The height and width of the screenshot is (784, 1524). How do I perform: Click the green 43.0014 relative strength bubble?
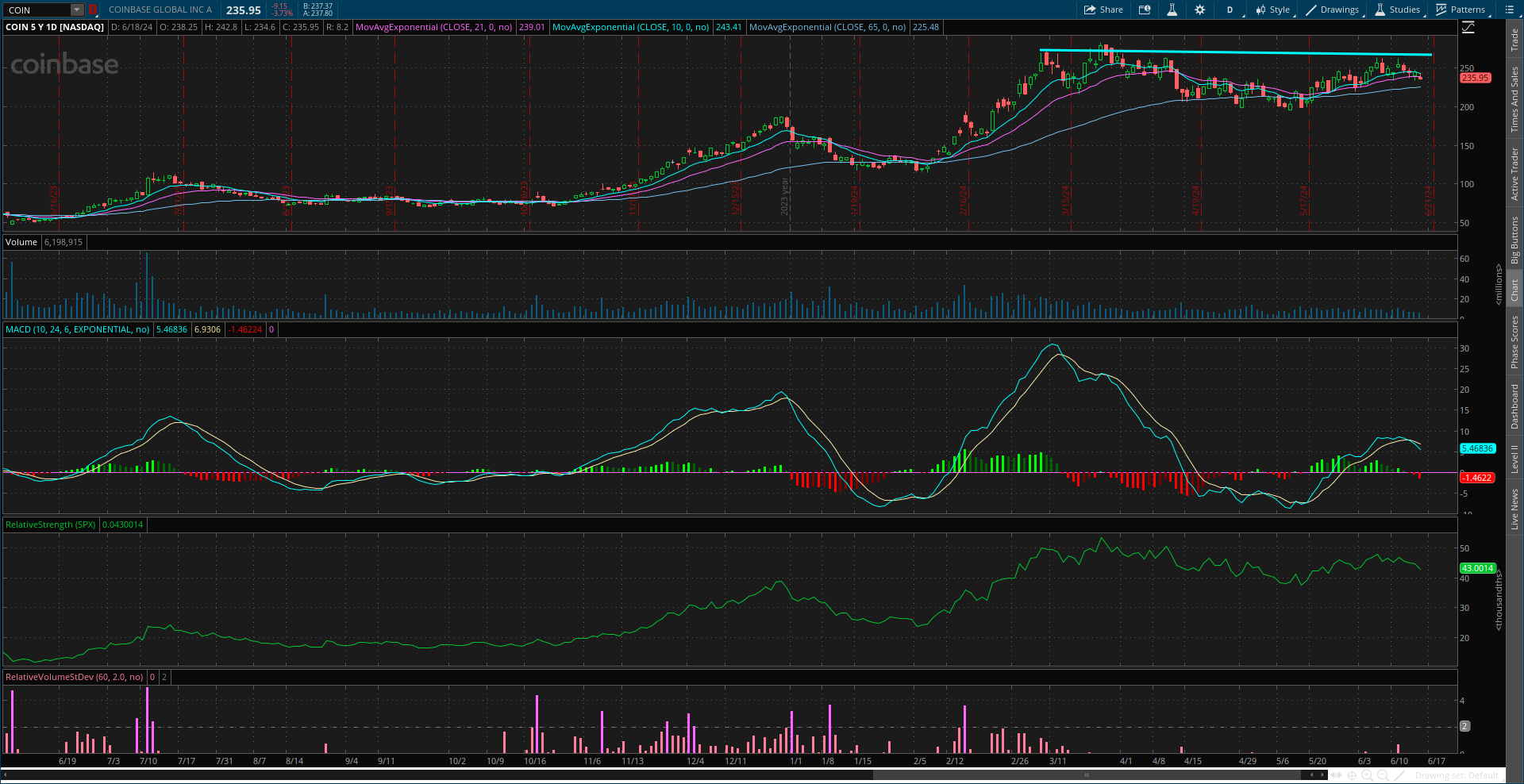(1477, 568)
